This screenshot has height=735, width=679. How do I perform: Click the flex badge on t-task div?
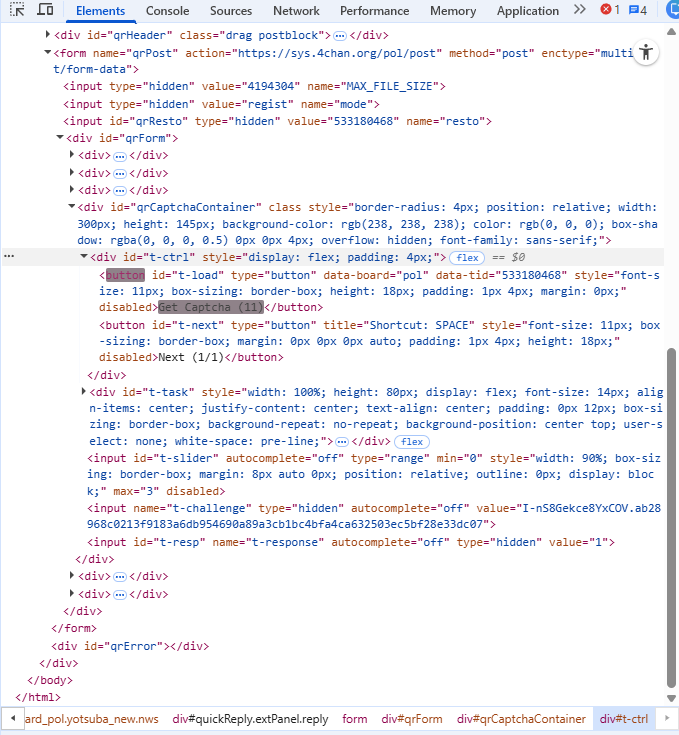click(x=412, y=442)
